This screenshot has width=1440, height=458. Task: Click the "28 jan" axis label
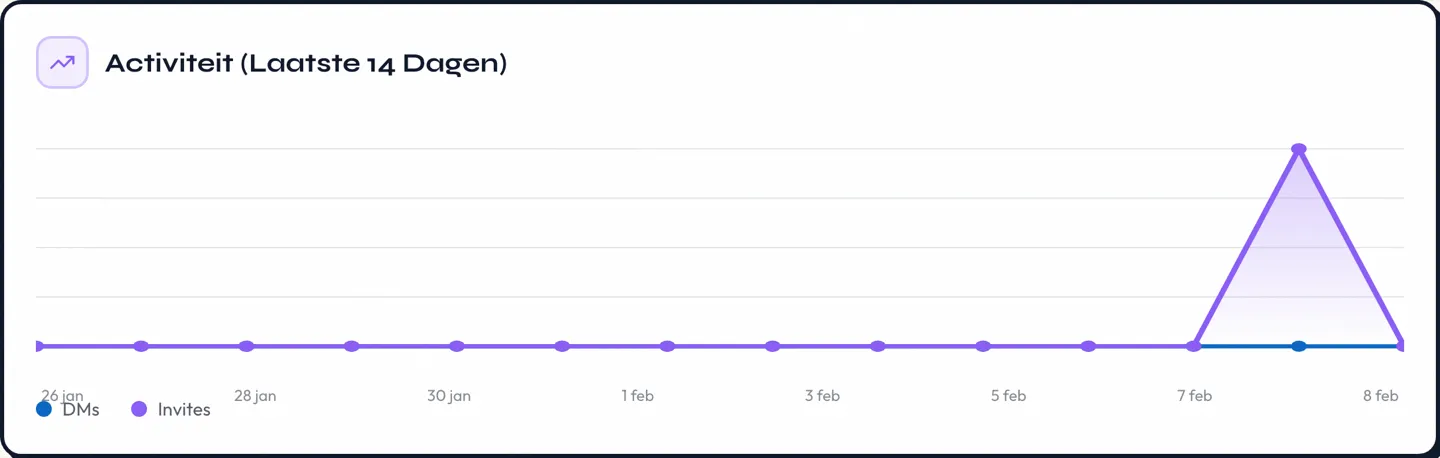tap(255, 396)
